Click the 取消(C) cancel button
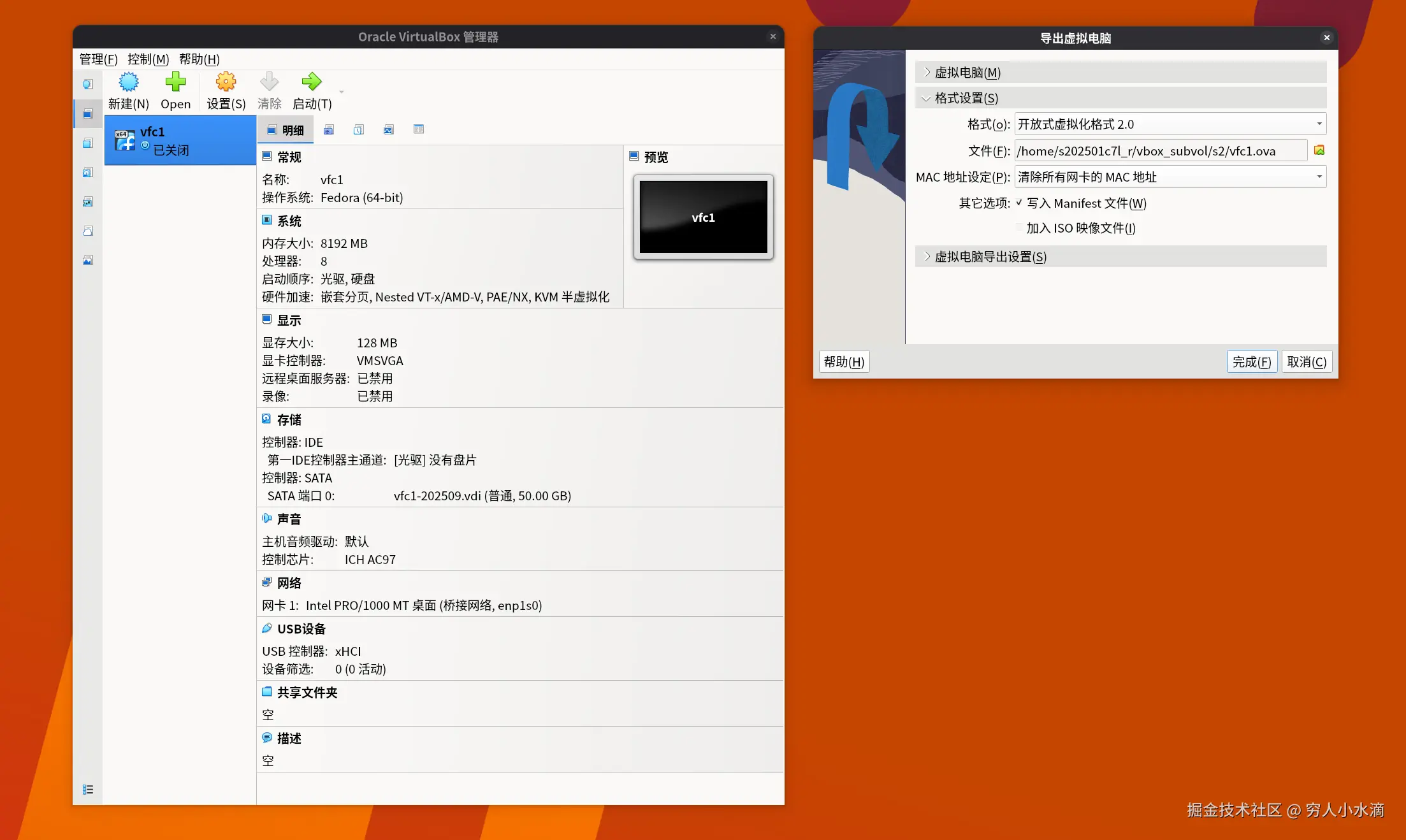The height and width of the screenshot is (840, 1406). pyautogui.click(x=1307, y=362)
